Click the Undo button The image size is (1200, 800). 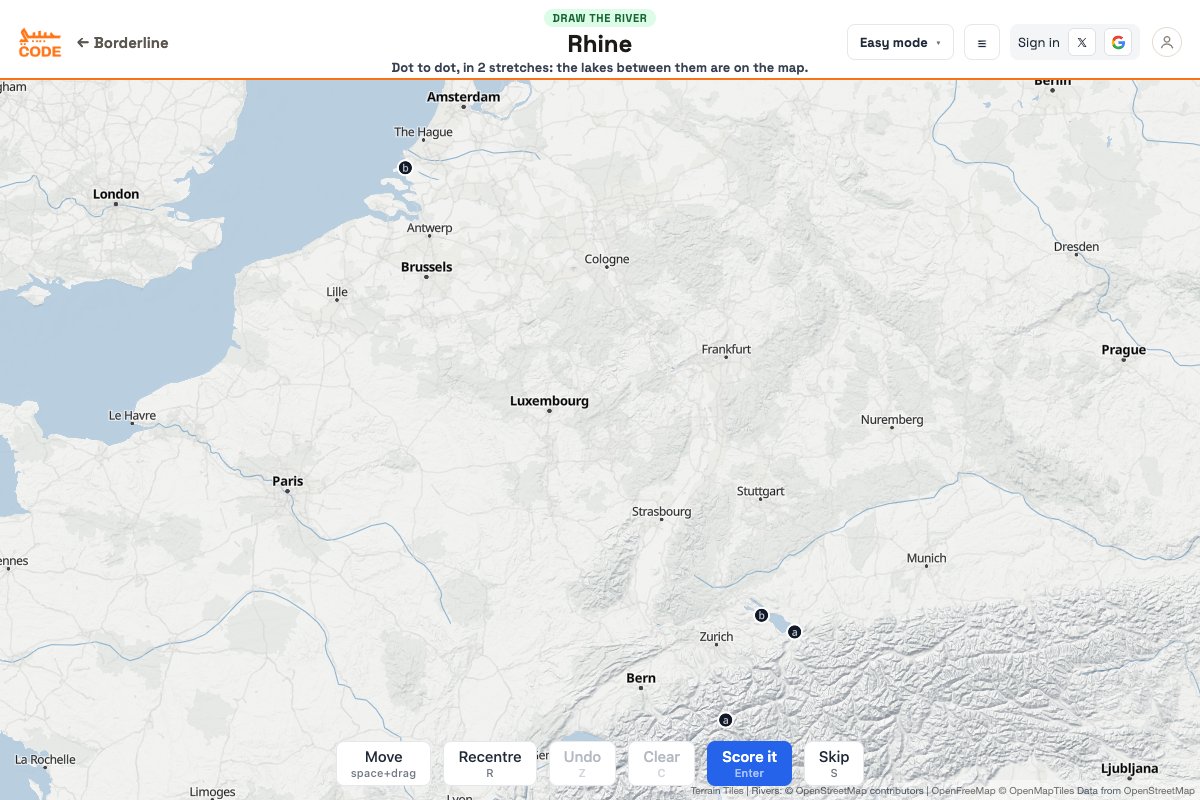(x=582, y=763)
